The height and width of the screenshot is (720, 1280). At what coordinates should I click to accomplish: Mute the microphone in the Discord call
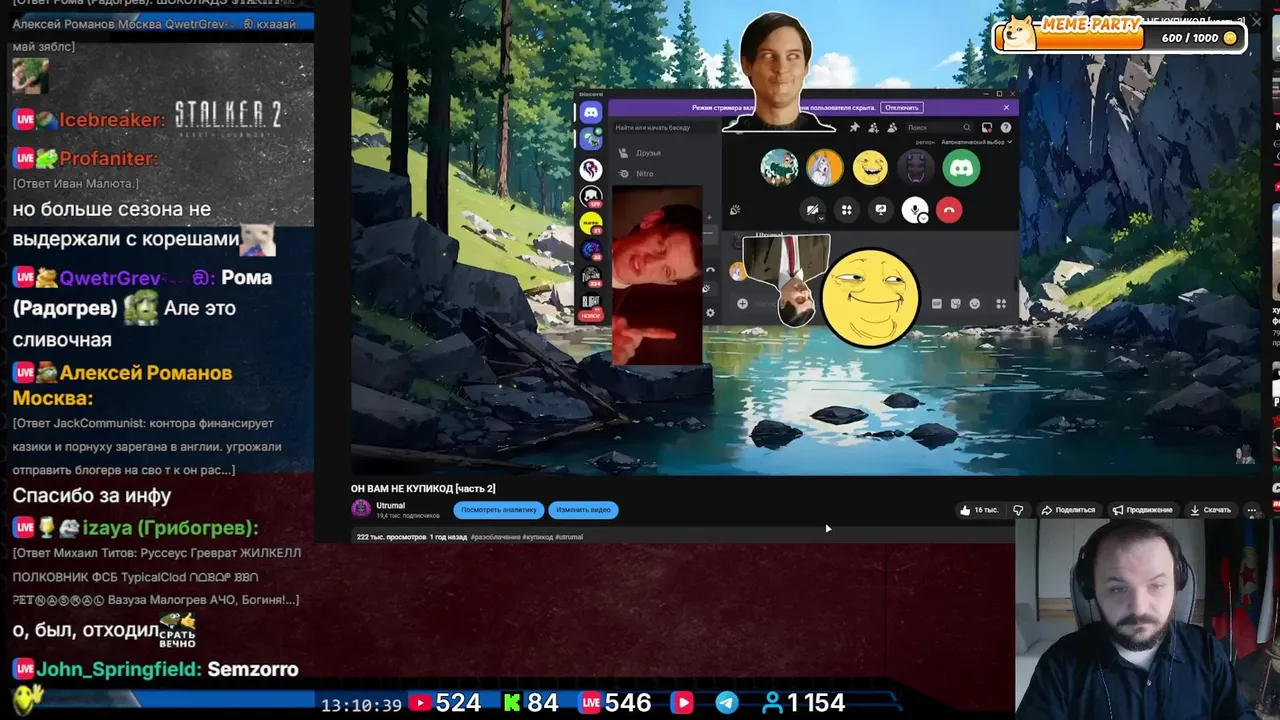pos(915,209)
